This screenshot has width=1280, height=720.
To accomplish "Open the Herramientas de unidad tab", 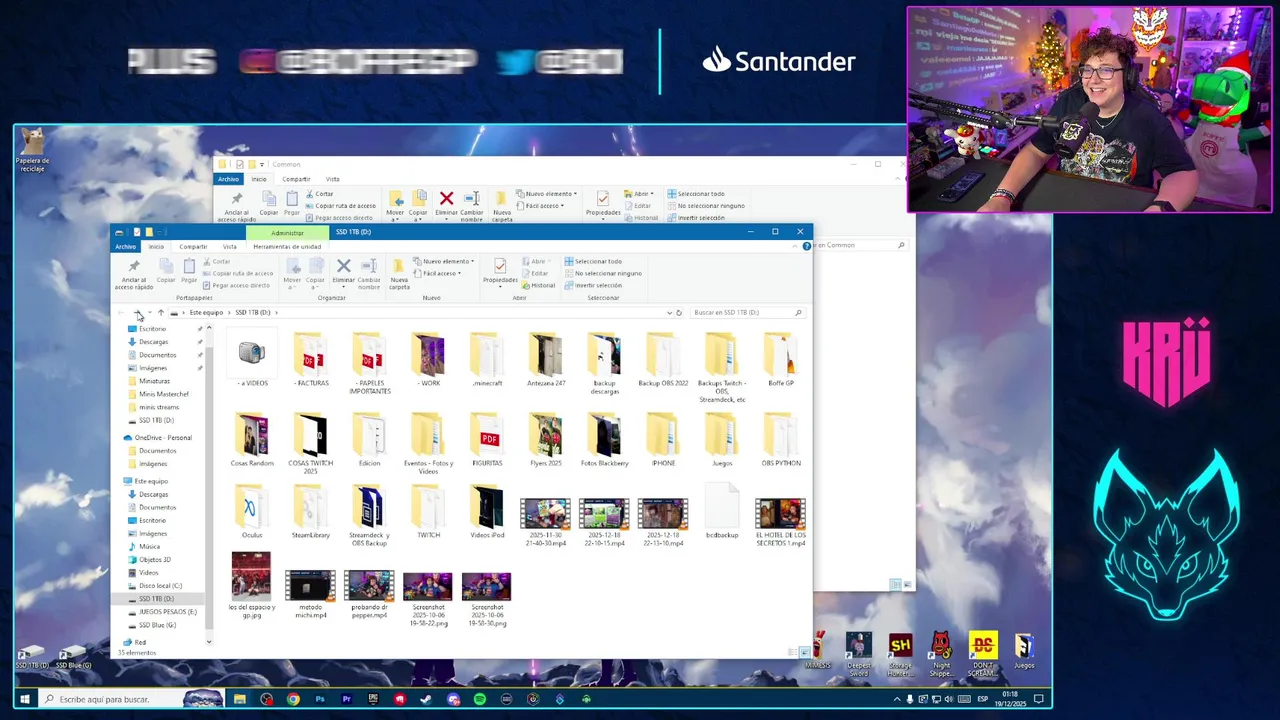I will tap(287, 246).
